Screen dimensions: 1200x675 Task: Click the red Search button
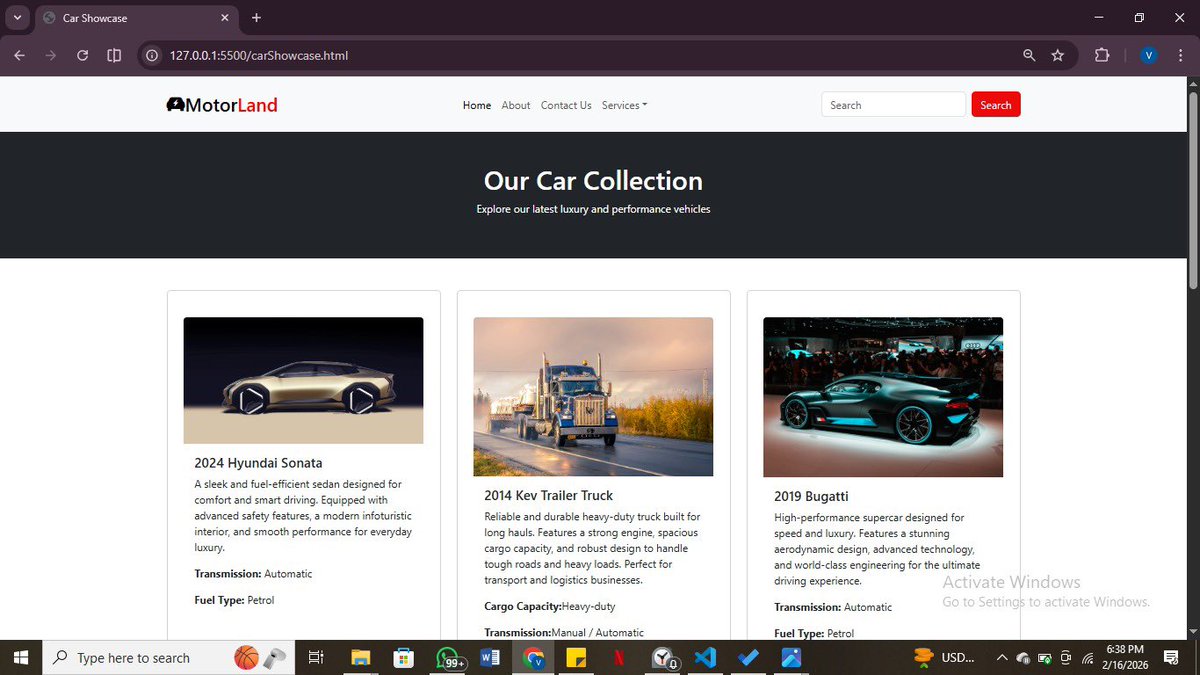[996, 105]
